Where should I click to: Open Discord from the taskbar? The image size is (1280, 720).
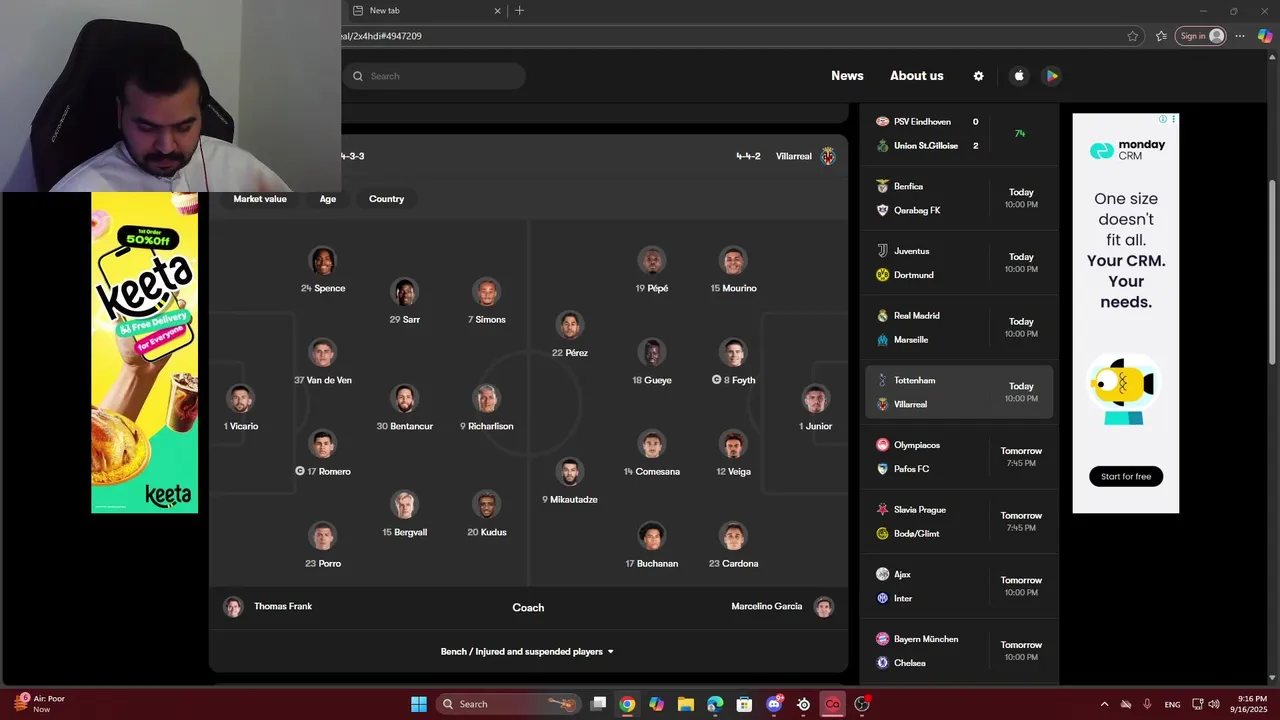pyautogui.click(x=774, y=704)
